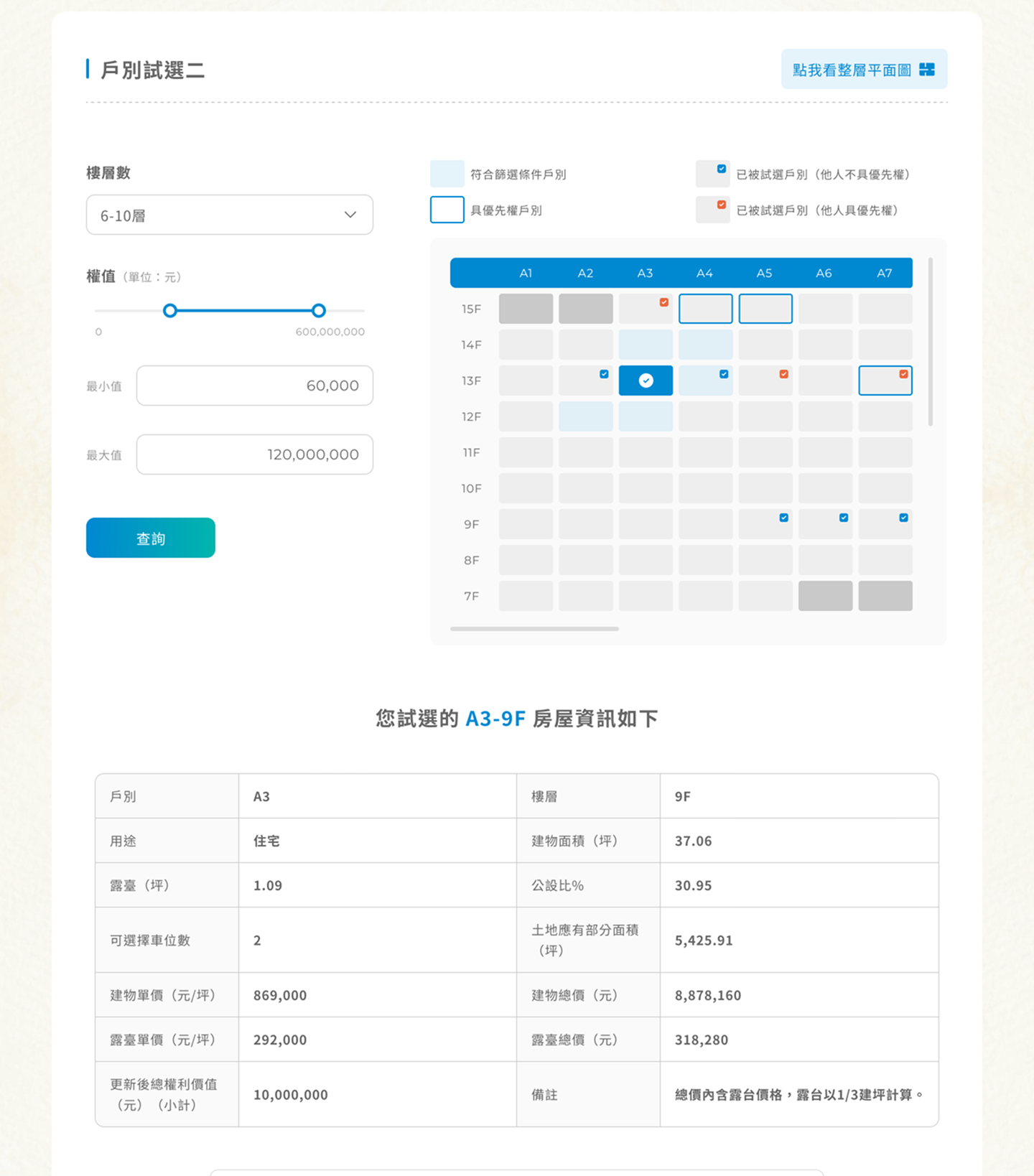Click the legend orange-check icon for priority selection

(722, 205)
